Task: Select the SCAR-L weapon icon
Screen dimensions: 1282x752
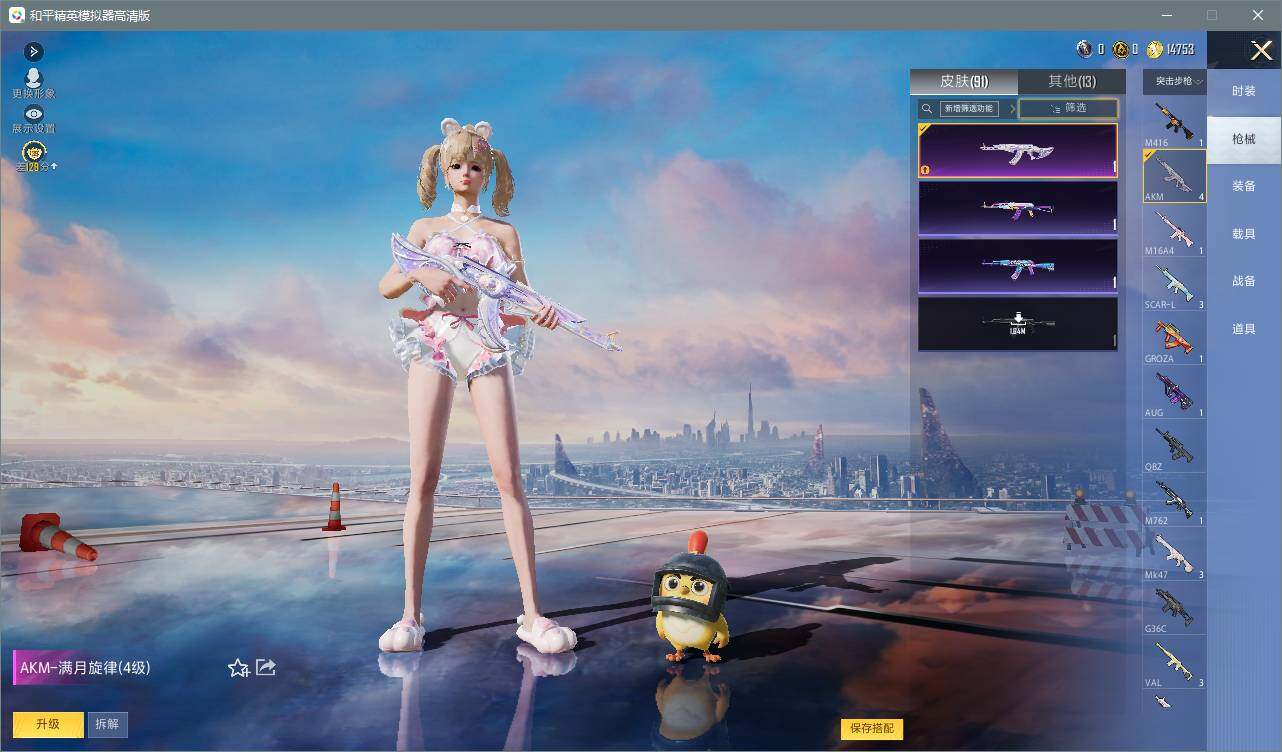Action: tap(1175, 284)
